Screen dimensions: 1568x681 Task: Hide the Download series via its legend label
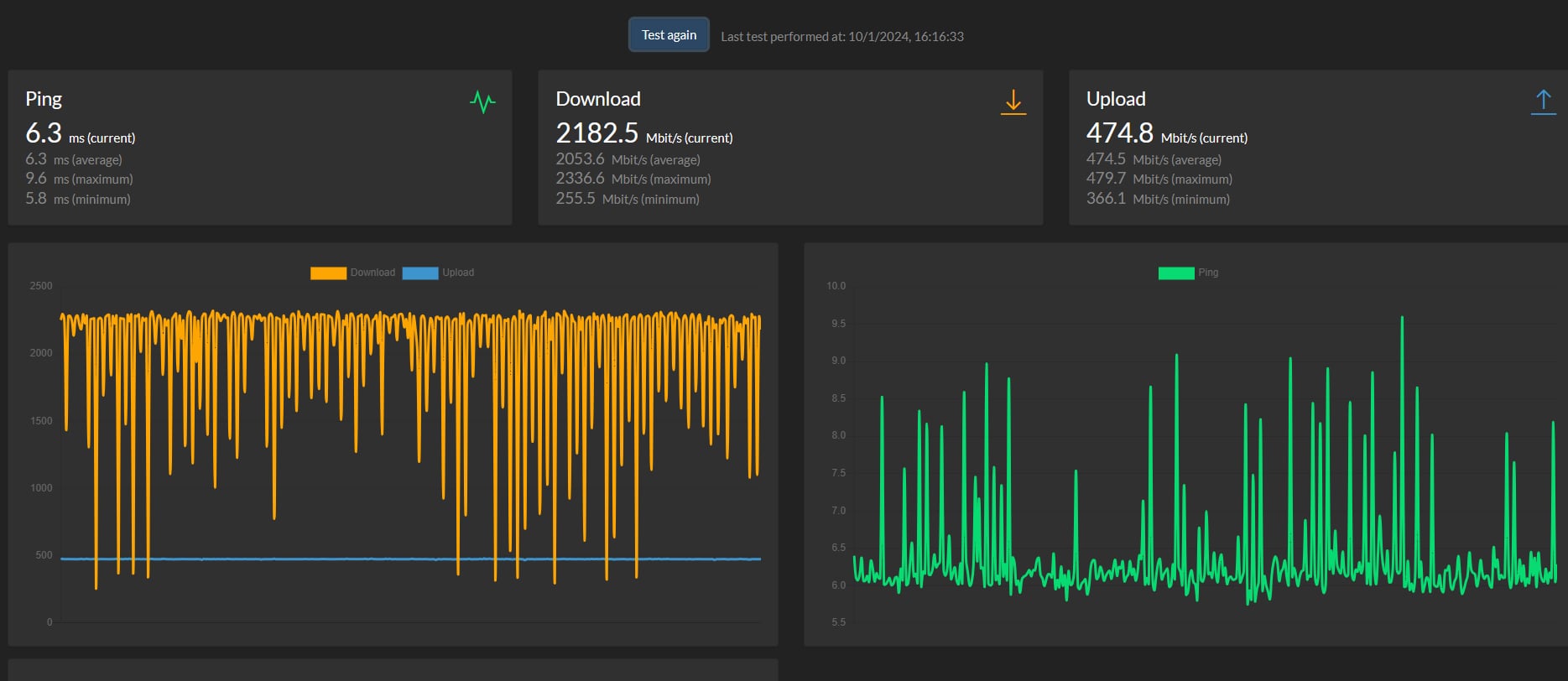click(372, 273)
